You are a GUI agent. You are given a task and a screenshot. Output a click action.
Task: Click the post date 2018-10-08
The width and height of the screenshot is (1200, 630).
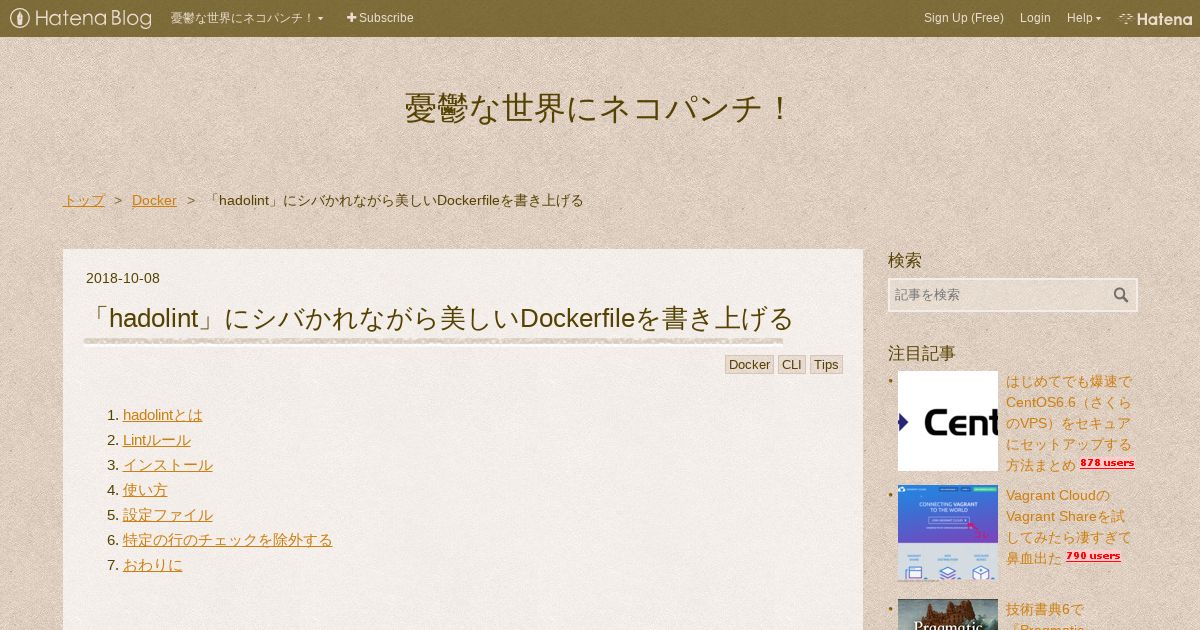tap(123, 278)
